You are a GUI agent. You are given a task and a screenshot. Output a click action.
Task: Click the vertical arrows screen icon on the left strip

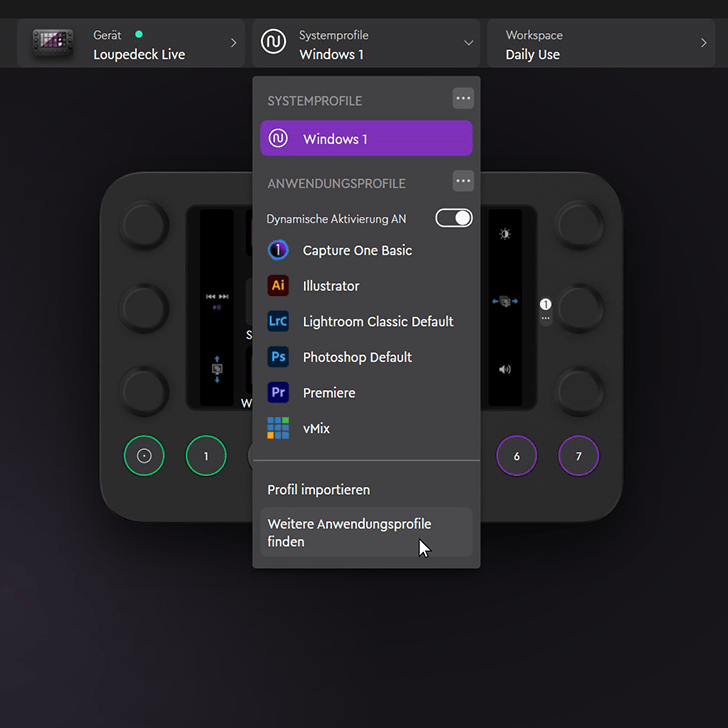pyautogui.click(x=217, y=370)
